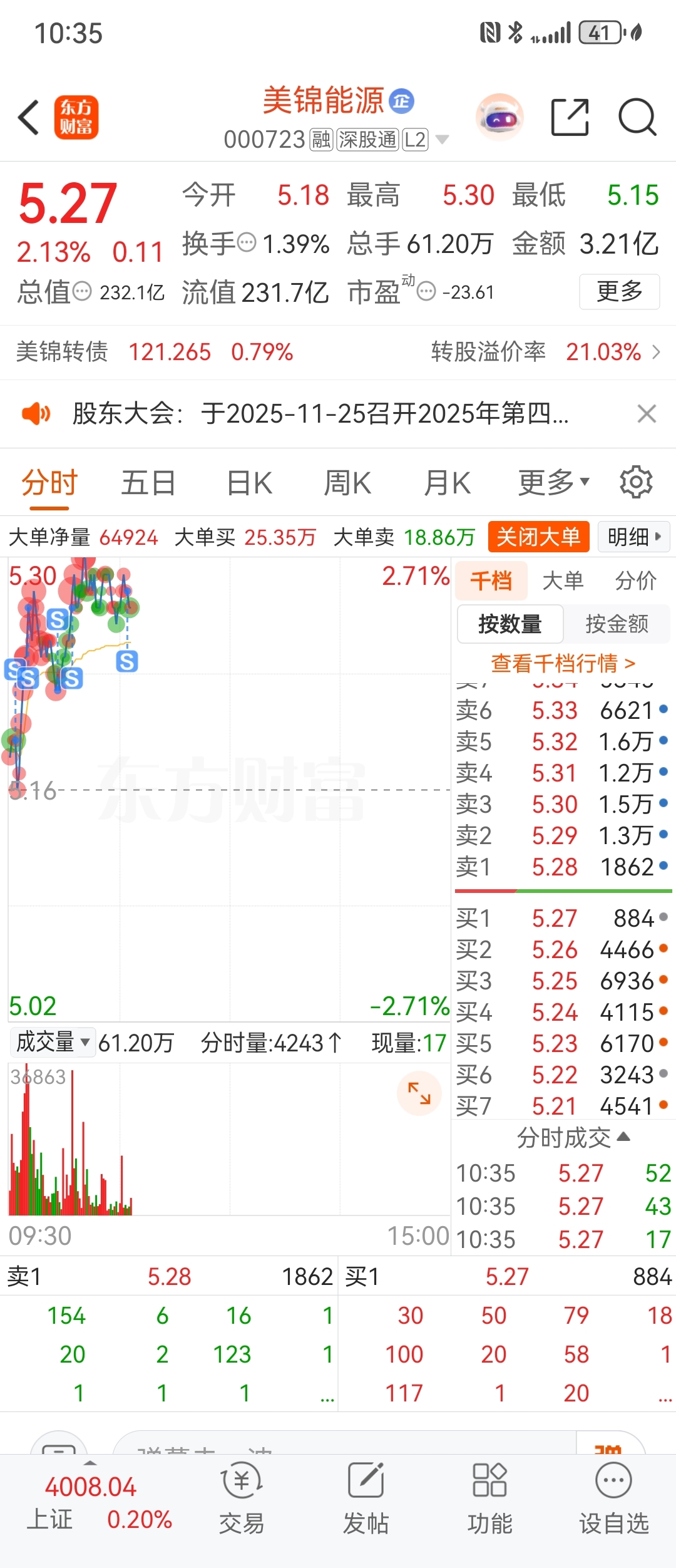Tap the 上证 4008.04 index ticker
The image size is (676, 1568).
[99, 1504]
